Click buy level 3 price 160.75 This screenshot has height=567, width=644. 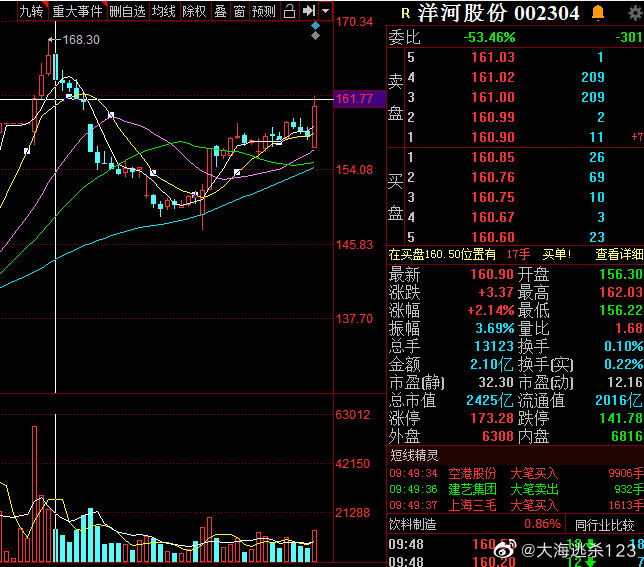point(493,197)
